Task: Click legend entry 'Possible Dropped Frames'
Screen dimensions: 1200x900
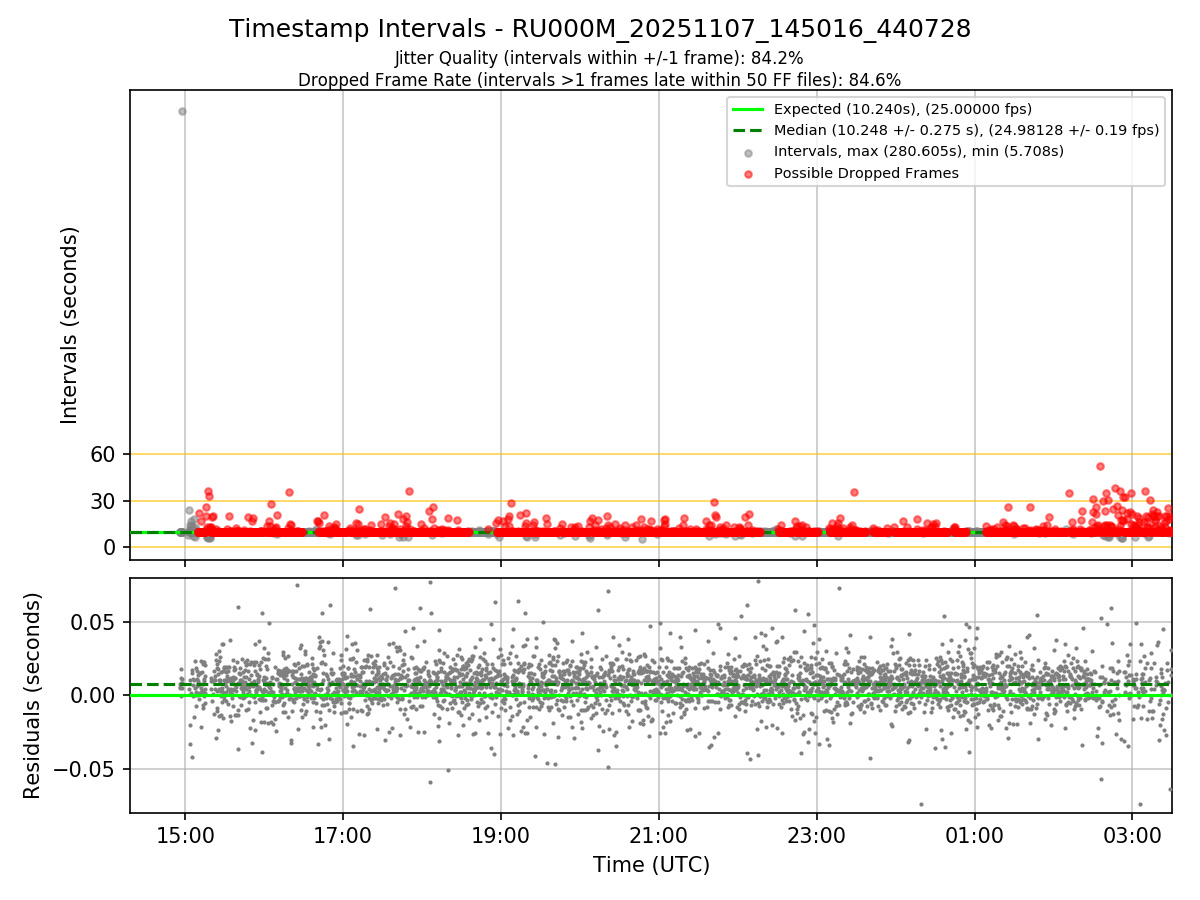Action: 866,173
